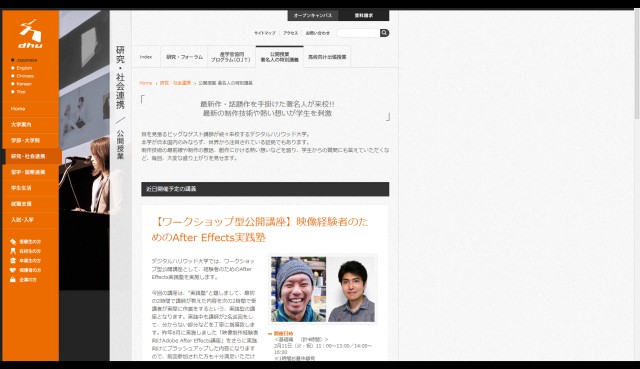The height and width of the screenshot is (369, 640).
Task: Switch to the Index tab
Action: [x=146, y=57]
